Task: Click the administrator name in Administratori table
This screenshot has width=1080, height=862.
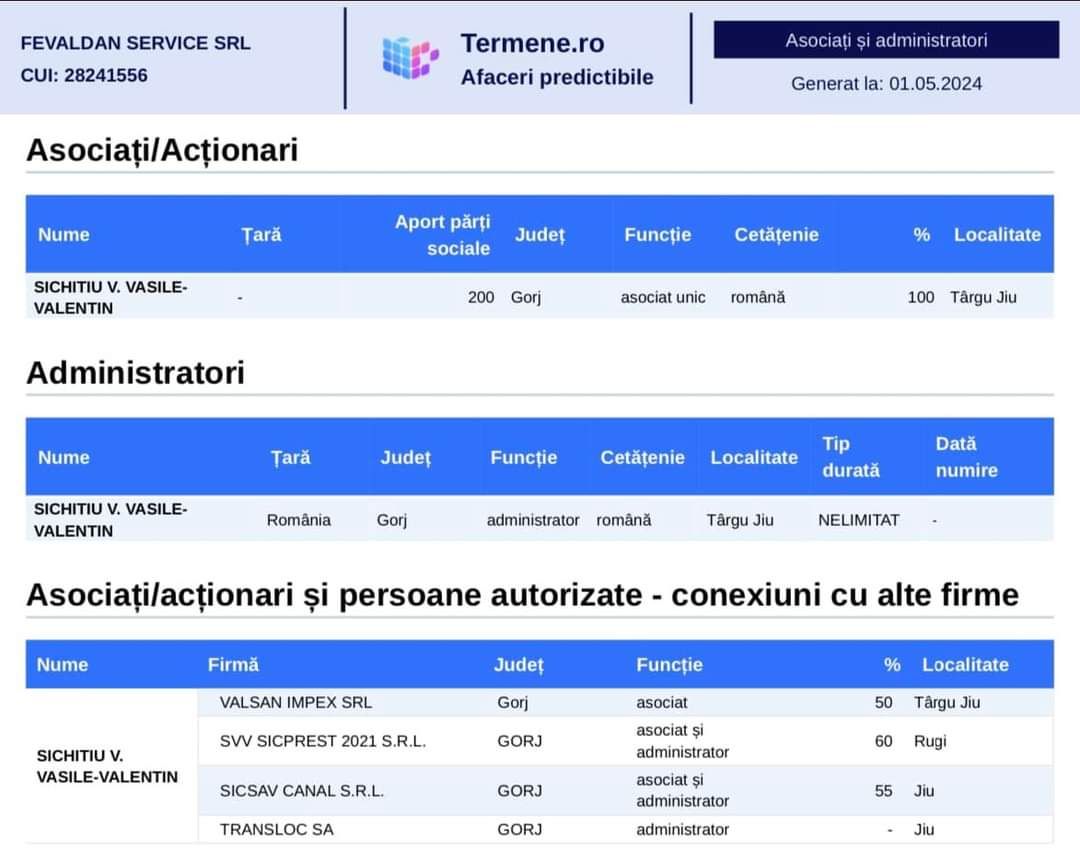Action: pyautogui.click(x=110, y=520)
